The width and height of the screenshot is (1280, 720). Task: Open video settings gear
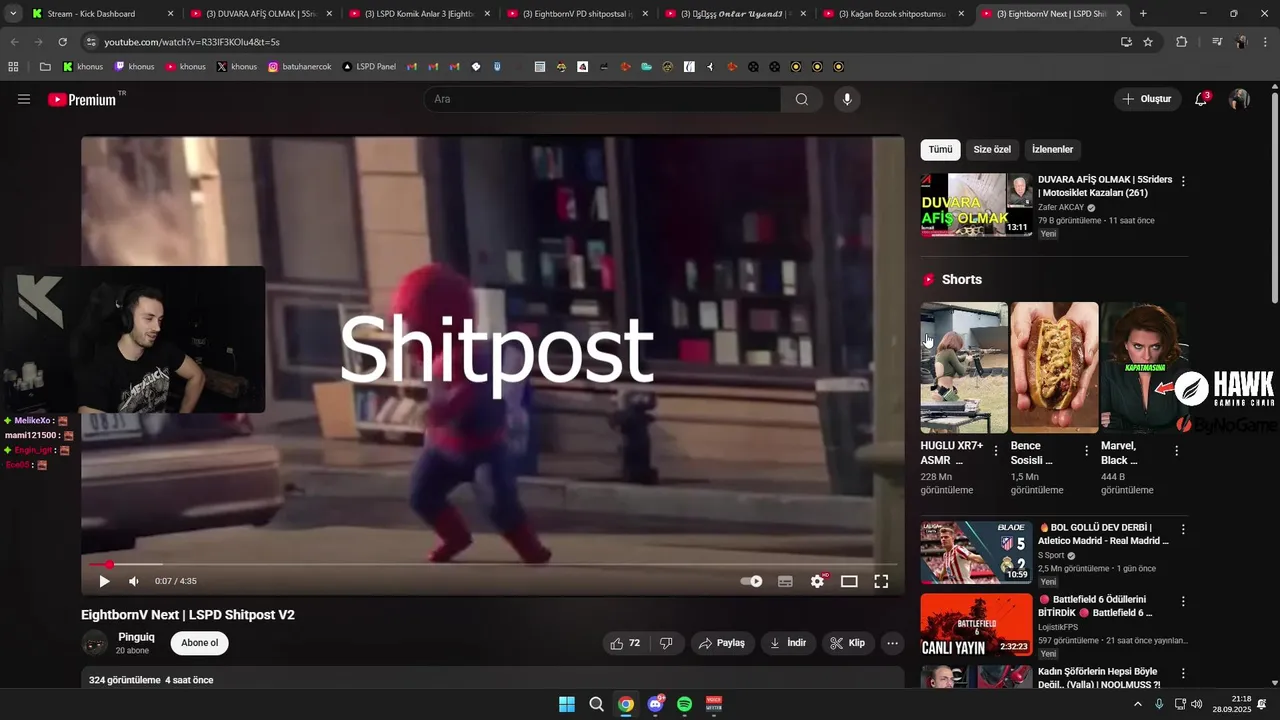tap(818, 581)
